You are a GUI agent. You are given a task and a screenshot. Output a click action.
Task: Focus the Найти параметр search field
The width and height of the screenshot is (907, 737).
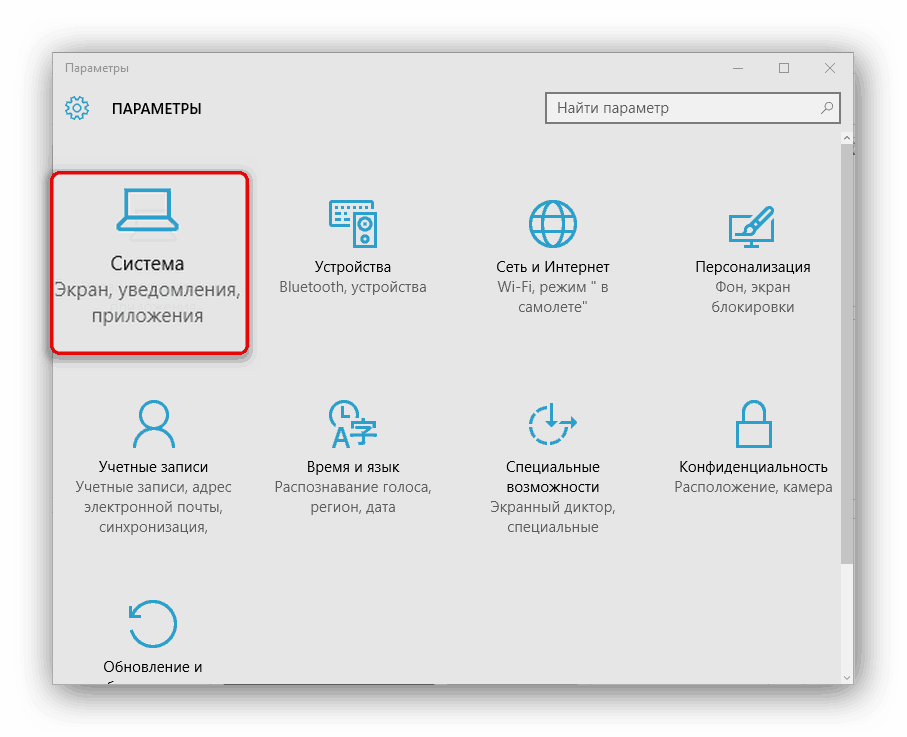680,108
